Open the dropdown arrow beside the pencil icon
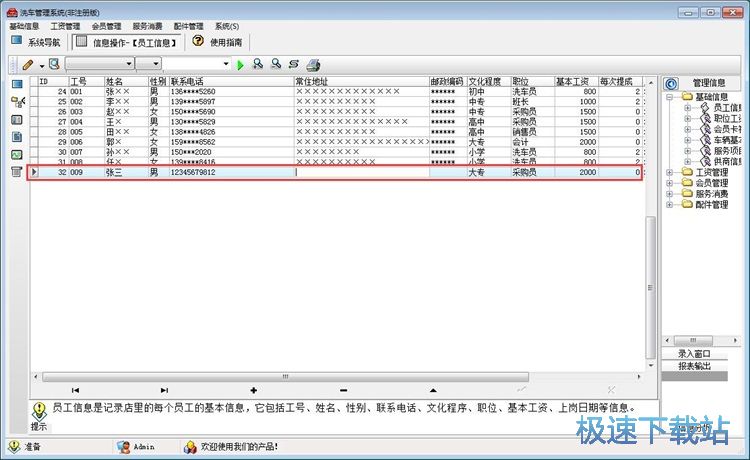Viewport: 750px width, 460px height. pyautogui.click(x=42, y=66)
